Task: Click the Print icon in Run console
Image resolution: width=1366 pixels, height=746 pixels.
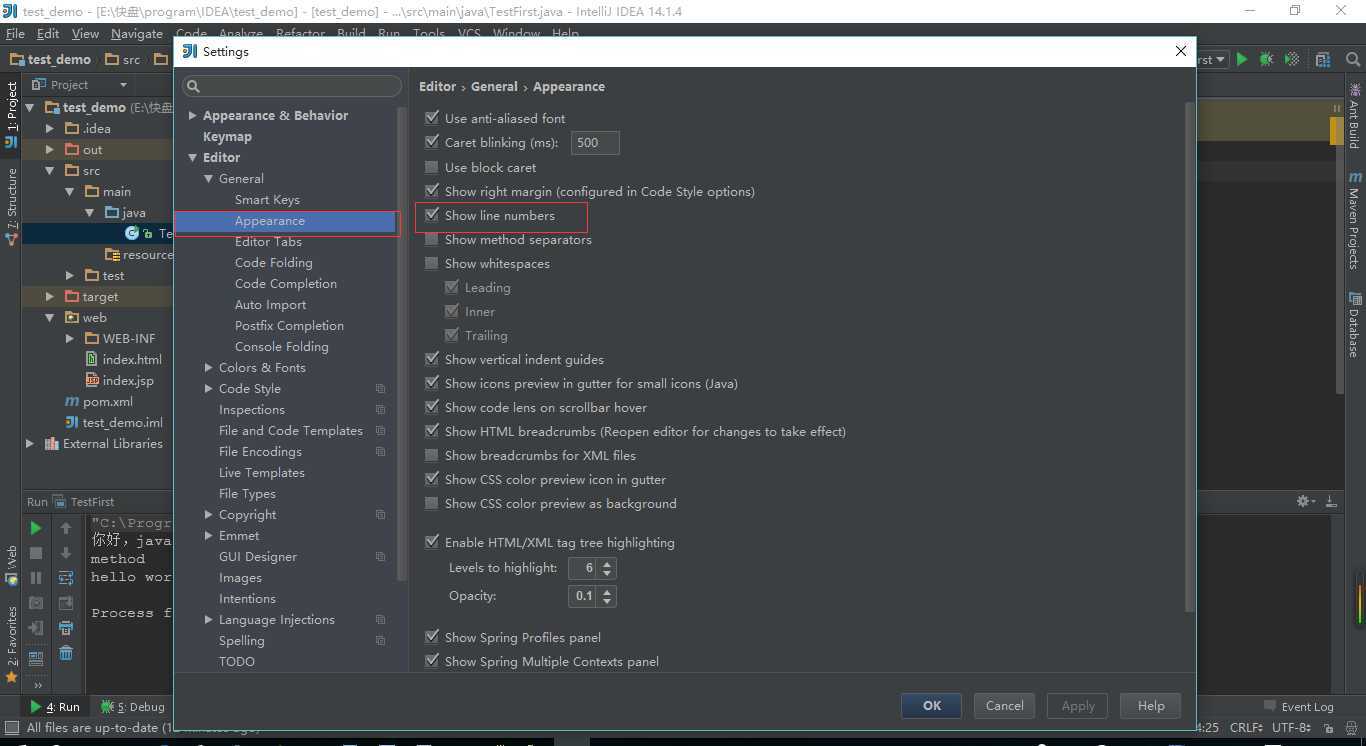Action: pyautogui.click(x=66, y=628)
